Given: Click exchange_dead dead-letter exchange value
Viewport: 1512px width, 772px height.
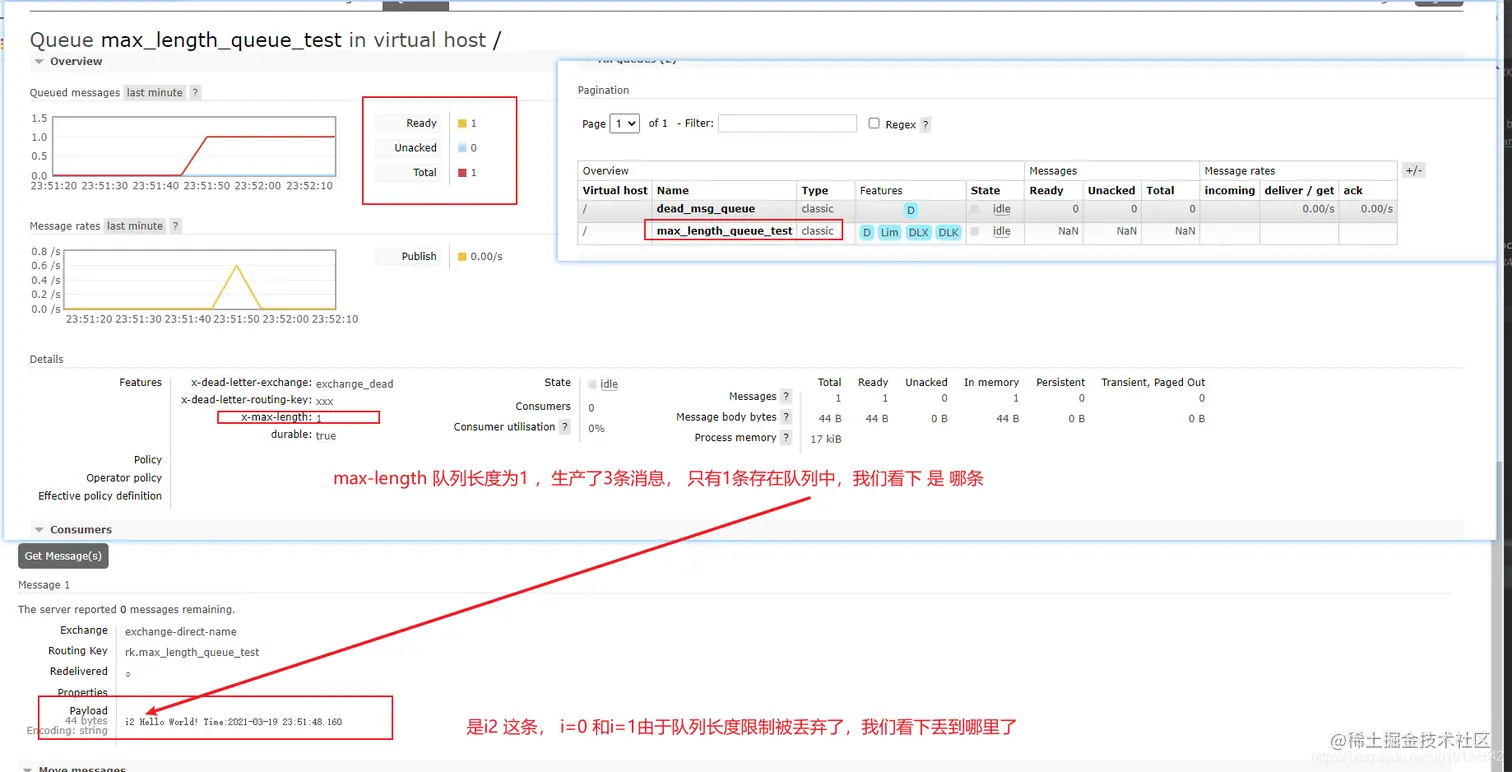Looking at the screenshot, I should coord(355,384).
